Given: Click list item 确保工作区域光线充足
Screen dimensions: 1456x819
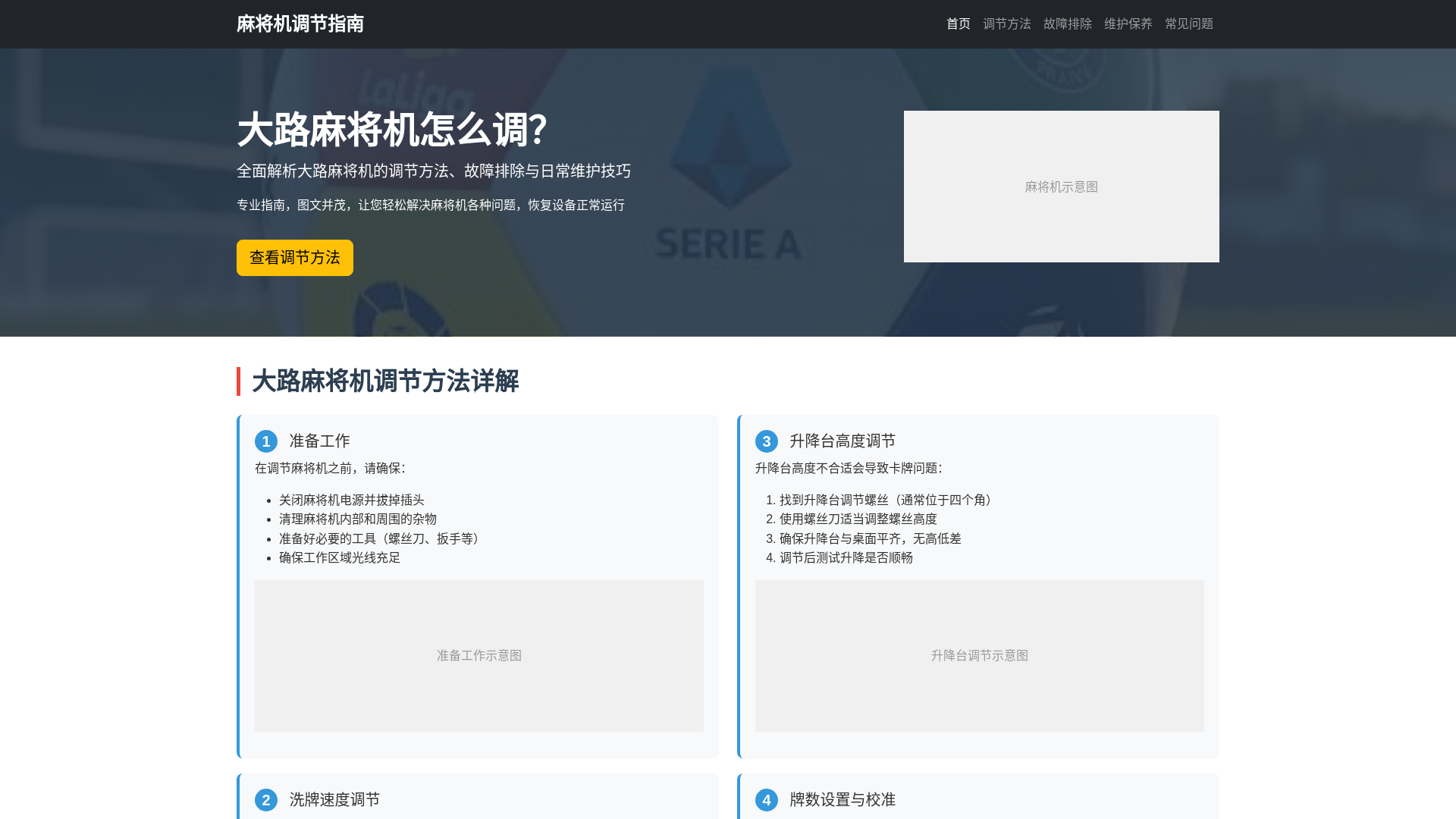Looking at the screenshot, I should click(x=340, y=558).
